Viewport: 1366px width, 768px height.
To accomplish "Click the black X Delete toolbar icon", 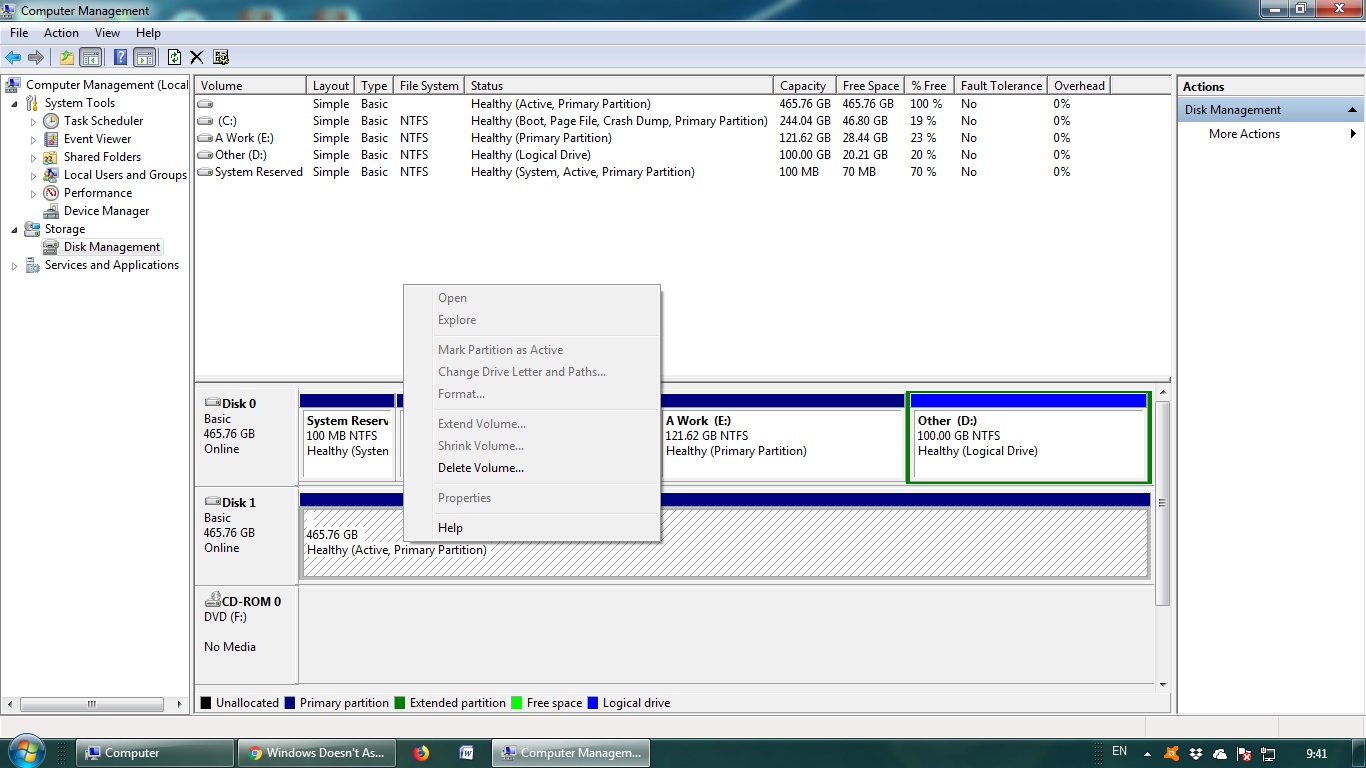I will click(x=197, y=57).
